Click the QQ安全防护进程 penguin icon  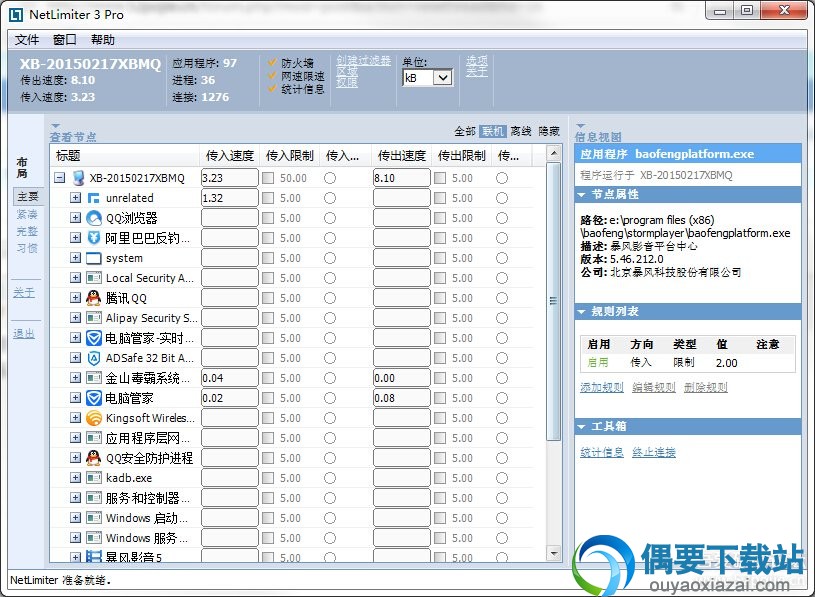click(94, 458)
